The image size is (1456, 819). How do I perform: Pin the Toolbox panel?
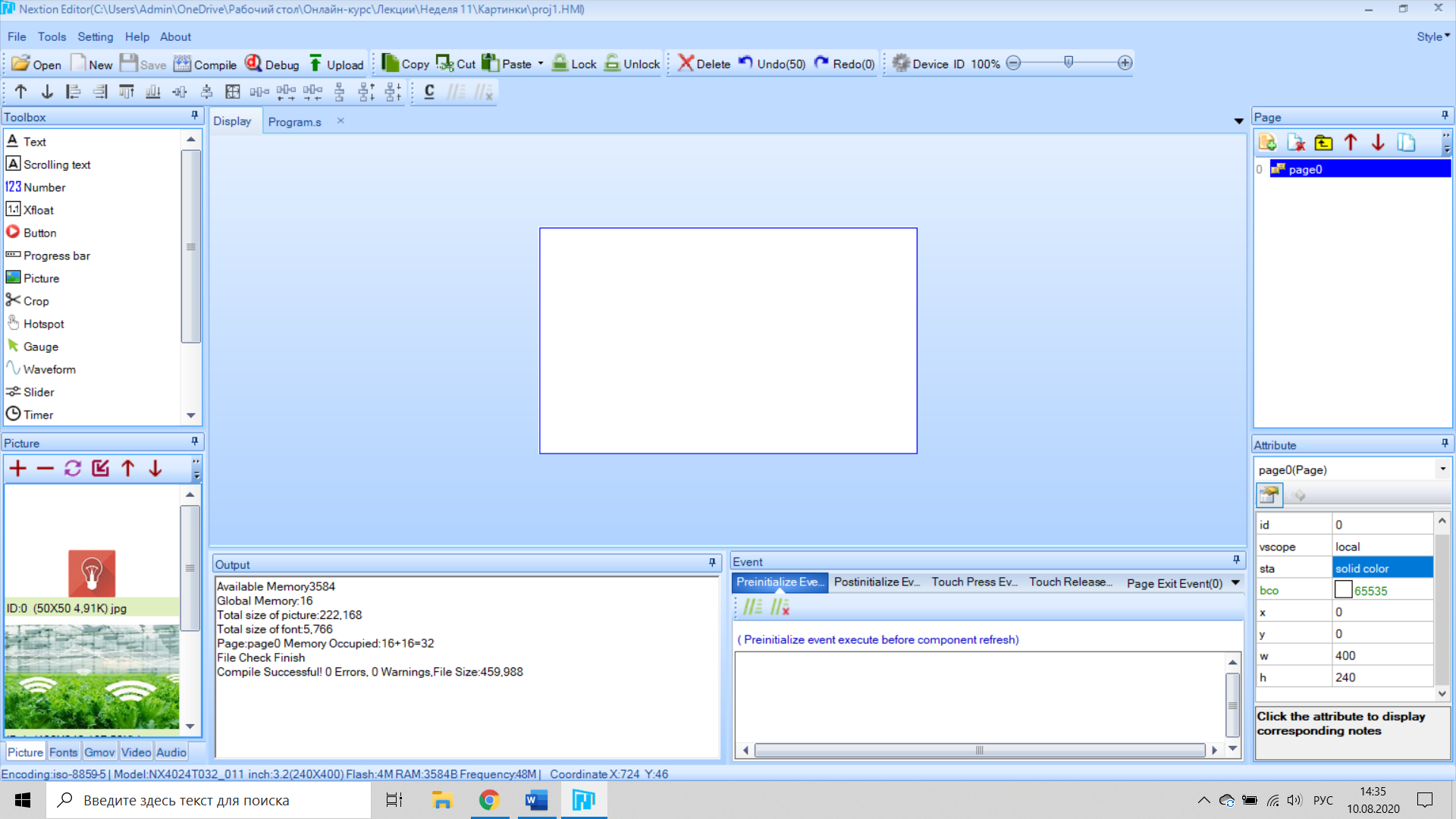pyautogui.click(x=195, y=116)
